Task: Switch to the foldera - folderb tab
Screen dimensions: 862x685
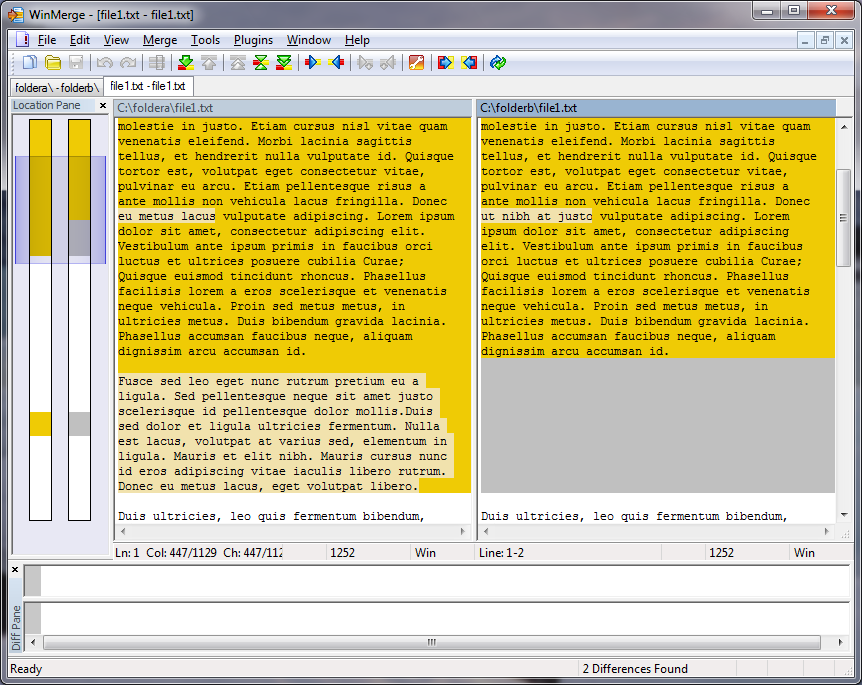Action: click(56, 87)
